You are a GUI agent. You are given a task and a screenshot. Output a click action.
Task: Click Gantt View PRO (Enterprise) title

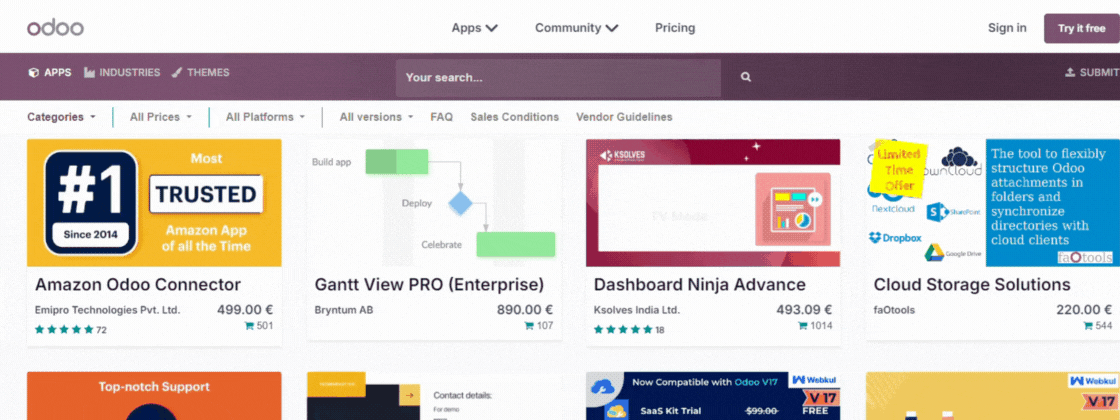tap(429, 284)
